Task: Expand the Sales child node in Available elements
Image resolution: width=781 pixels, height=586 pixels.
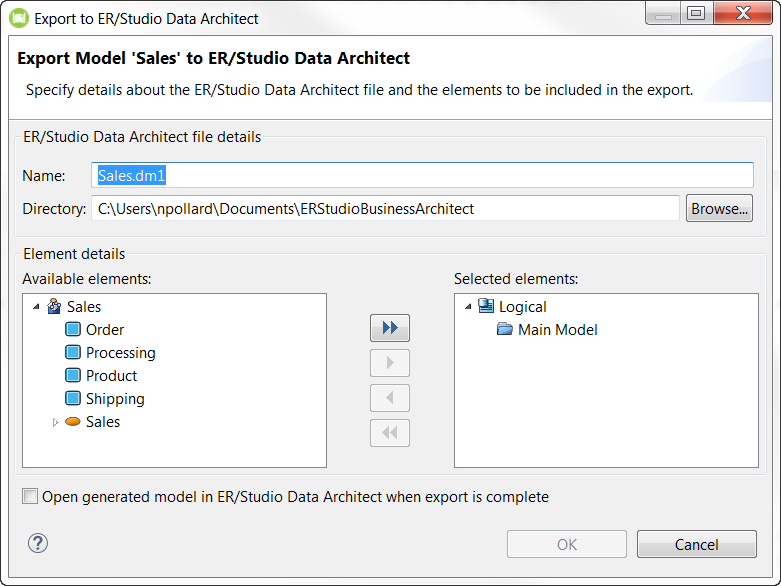Action: tap(55, 422)
